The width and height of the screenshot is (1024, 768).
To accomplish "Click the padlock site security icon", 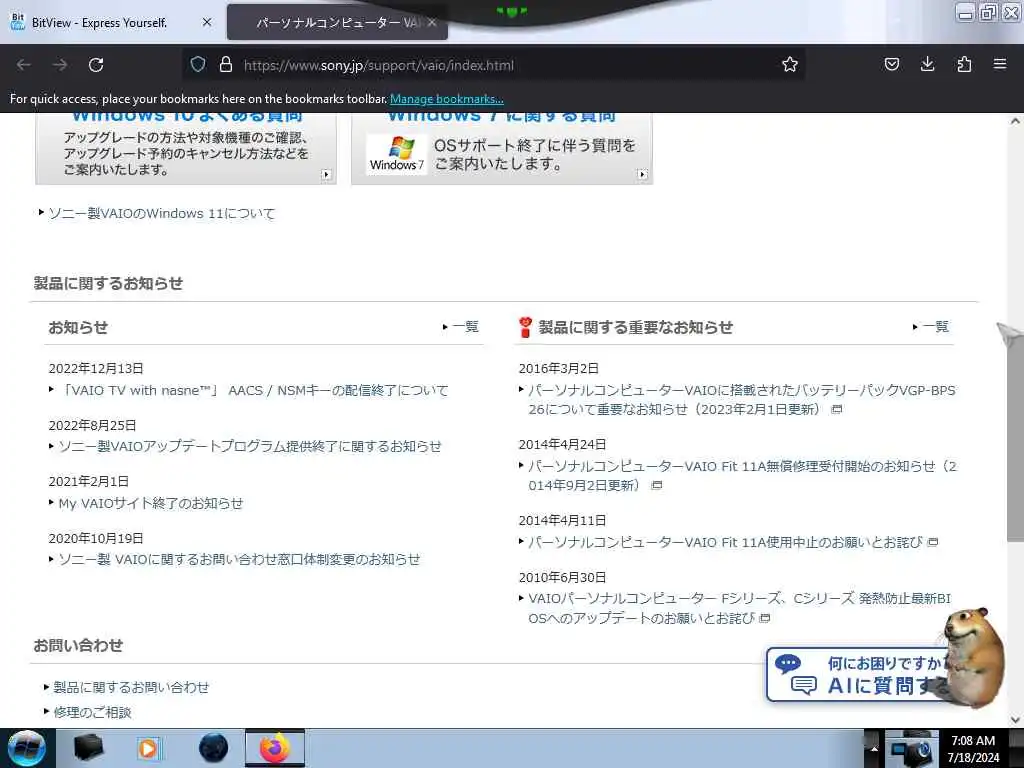I will [x=225, y=64].
